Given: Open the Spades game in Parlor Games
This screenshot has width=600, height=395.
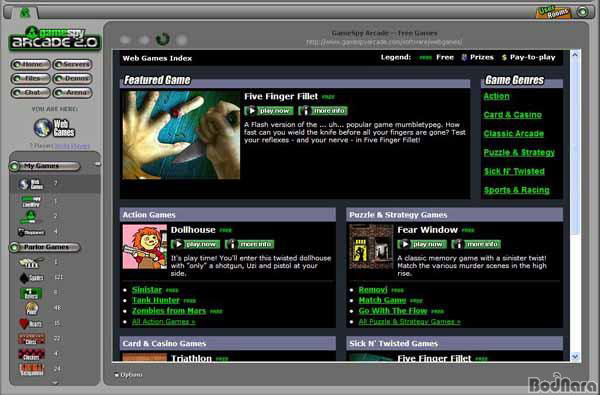Looking at the screenshot, I should point(31,277).
